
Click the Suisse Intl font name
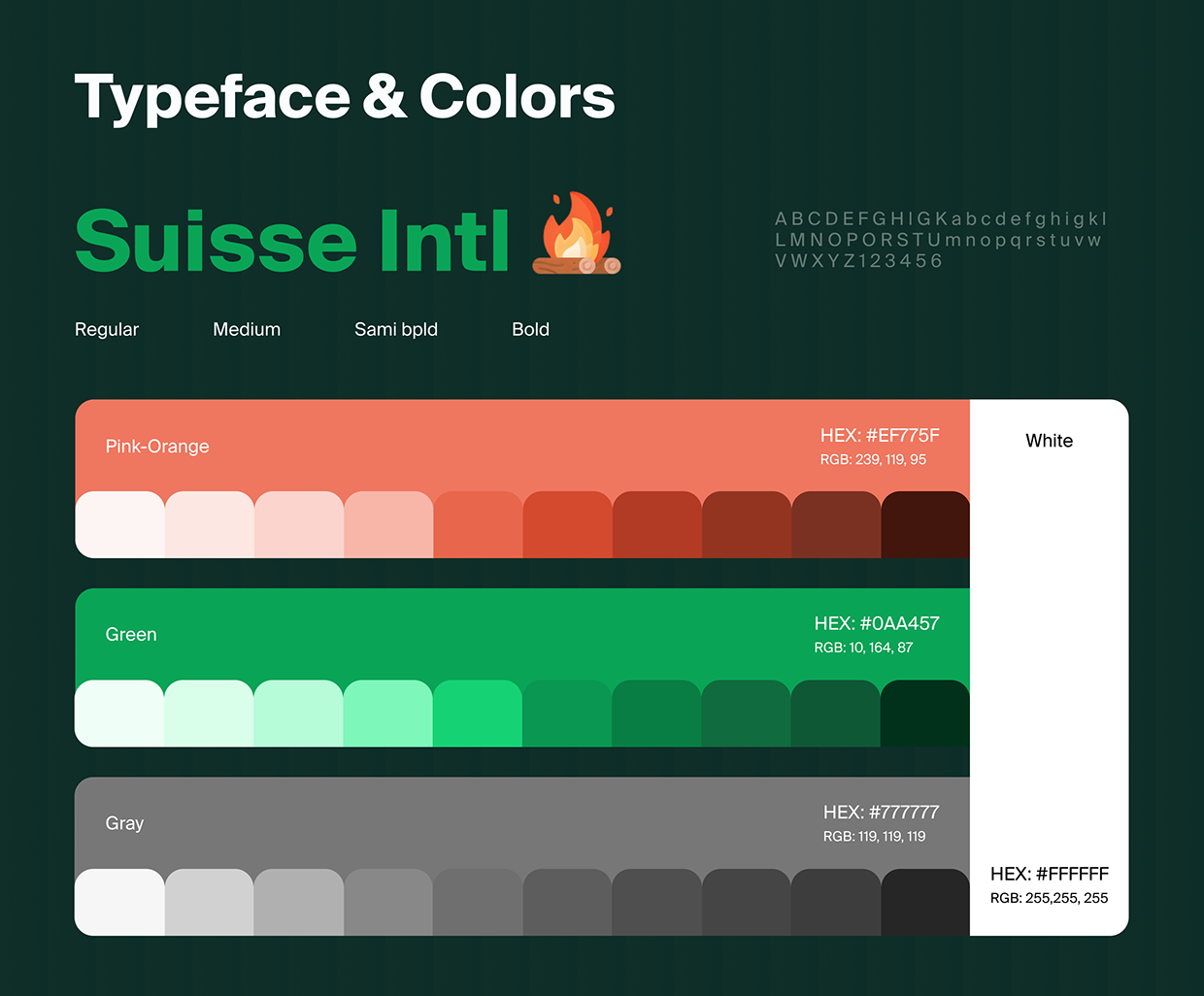click(292, 241)
